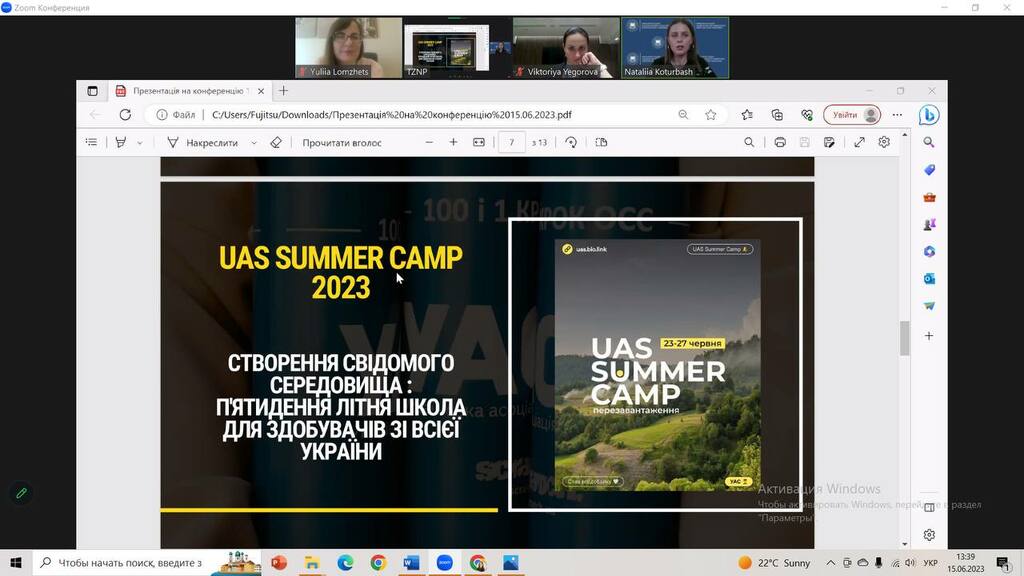This screenshot has width=1024, height=576.
Task: Toggle fit to width view
Action: (478, 143)
